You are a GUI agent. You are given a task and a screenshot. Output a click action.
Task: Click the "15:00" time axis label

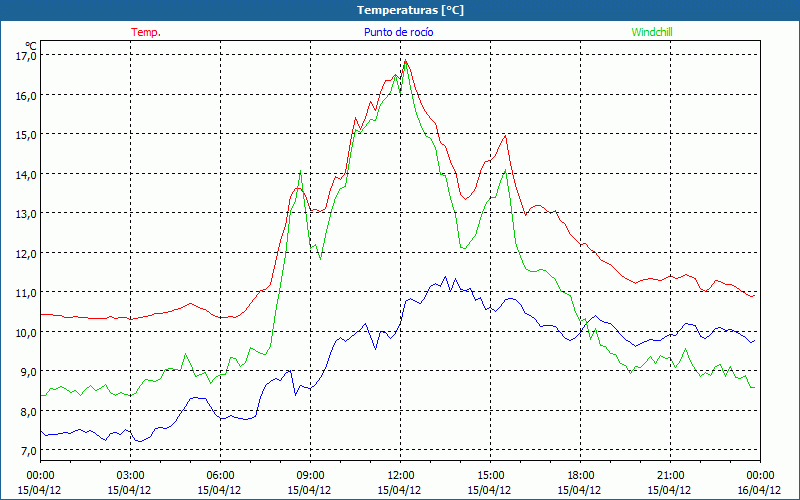point(490,476)
